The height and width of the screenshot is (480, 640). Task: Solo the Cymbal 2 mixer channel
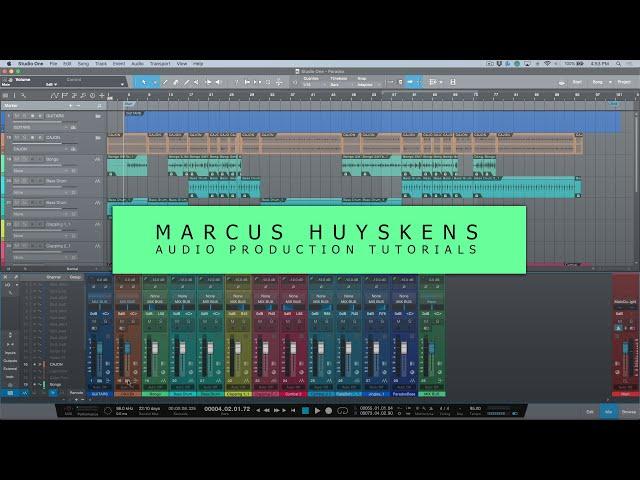[x=300, y=321]
